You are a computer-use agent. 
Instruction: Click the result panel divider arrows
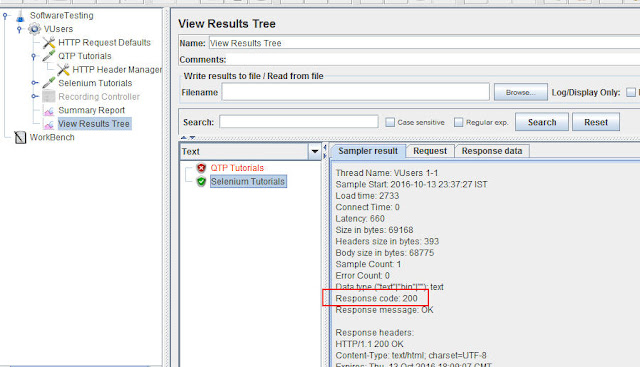click(x=325, y=151)
